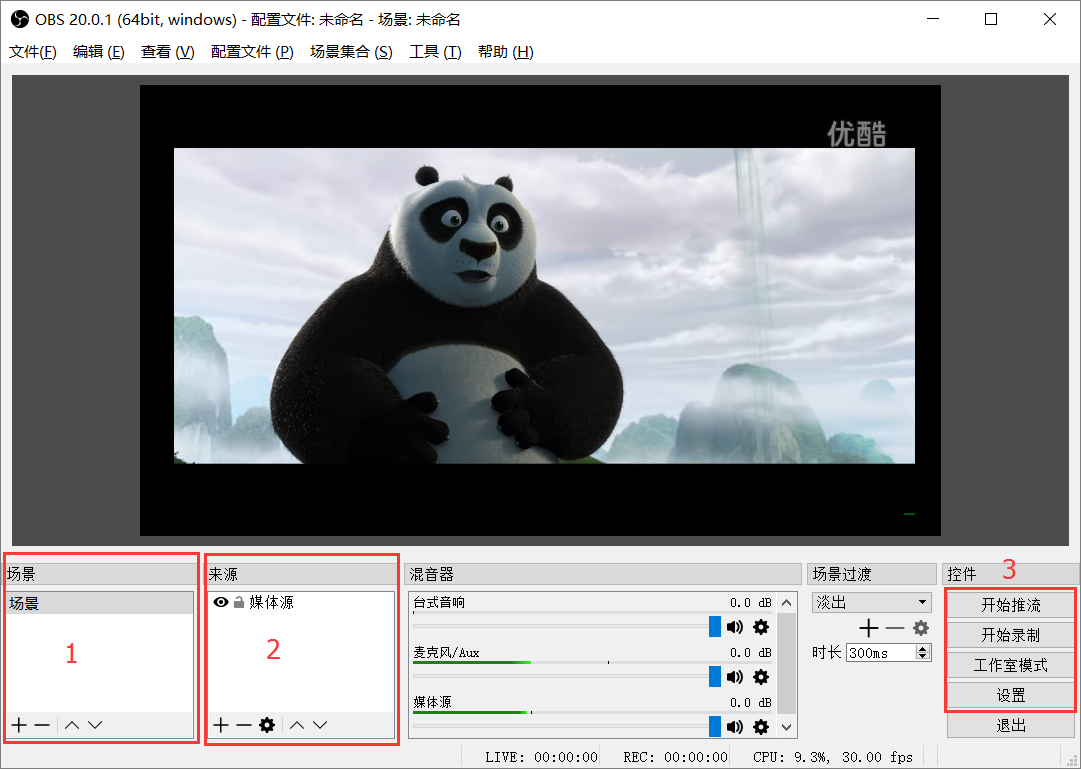
Task: Move scene down in the 场景 list
Action: [x=95, y=725]
